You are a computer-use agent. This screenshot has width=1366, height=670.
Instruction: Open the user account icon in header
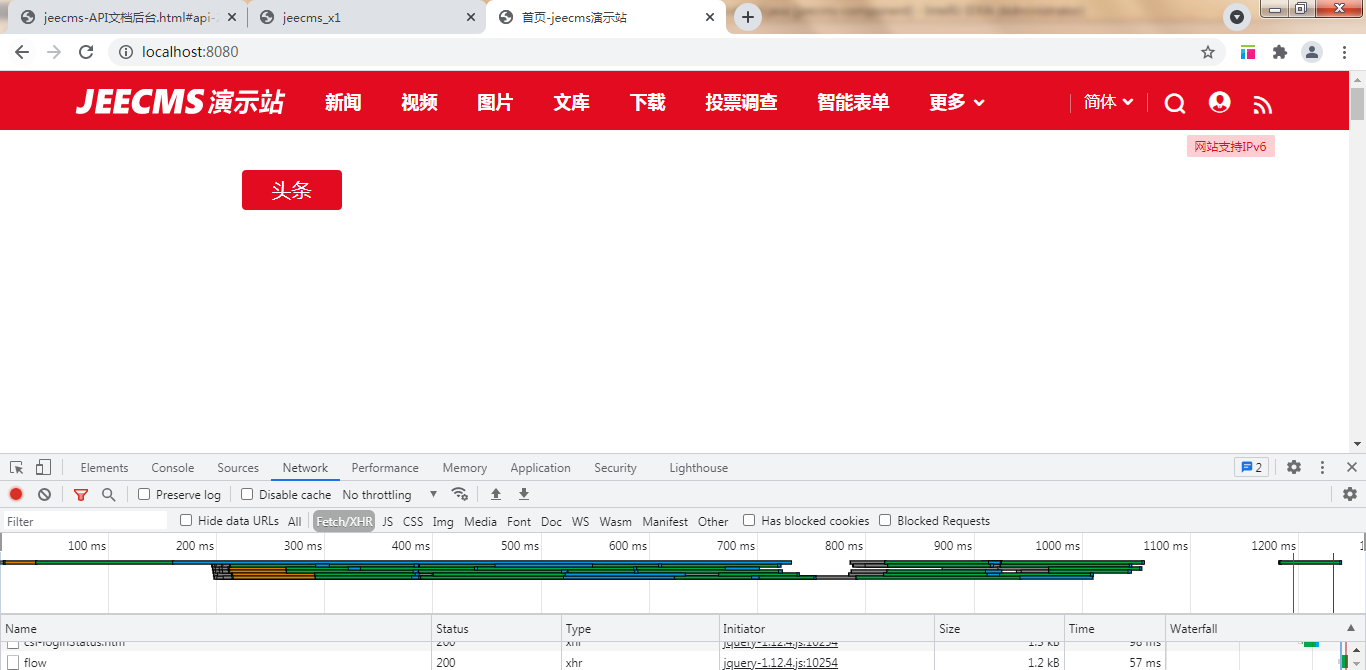(x=1219, y=102)
